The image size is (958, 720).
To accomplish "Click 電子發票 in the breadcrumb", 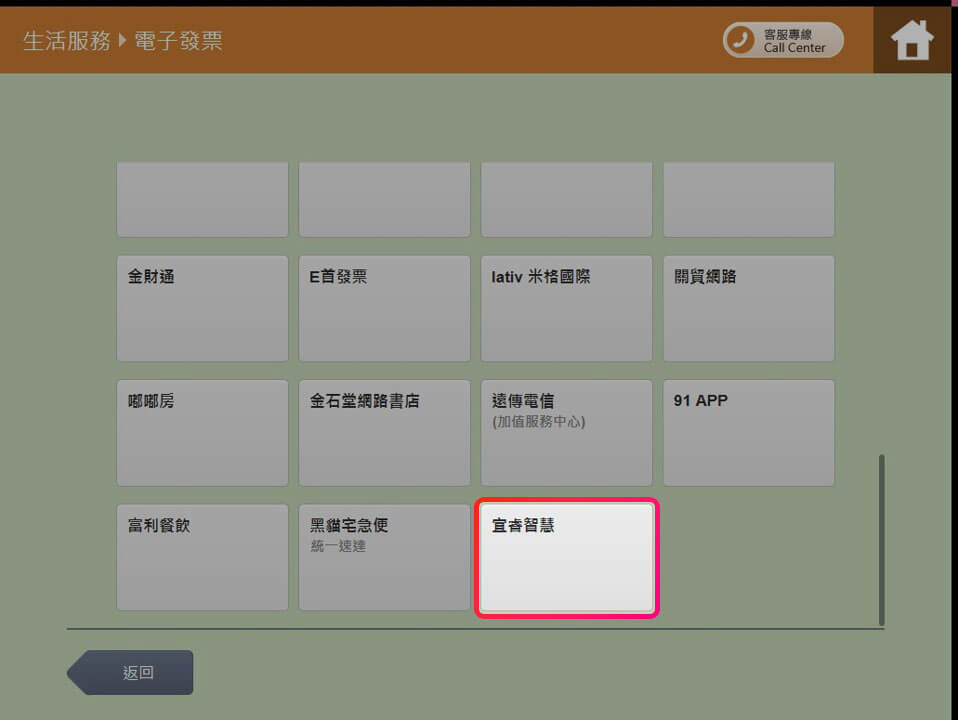I will point(178,41).
